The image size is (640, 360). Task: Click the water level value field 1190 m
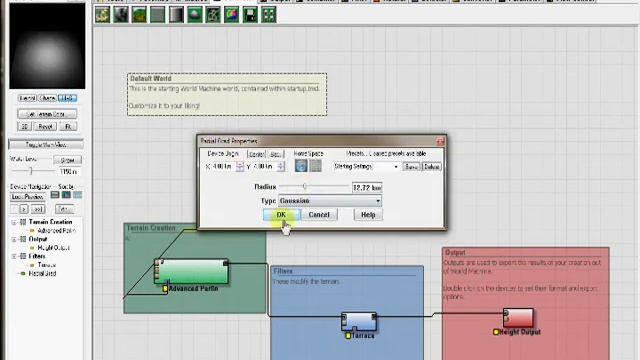click(x=69, y=172)
